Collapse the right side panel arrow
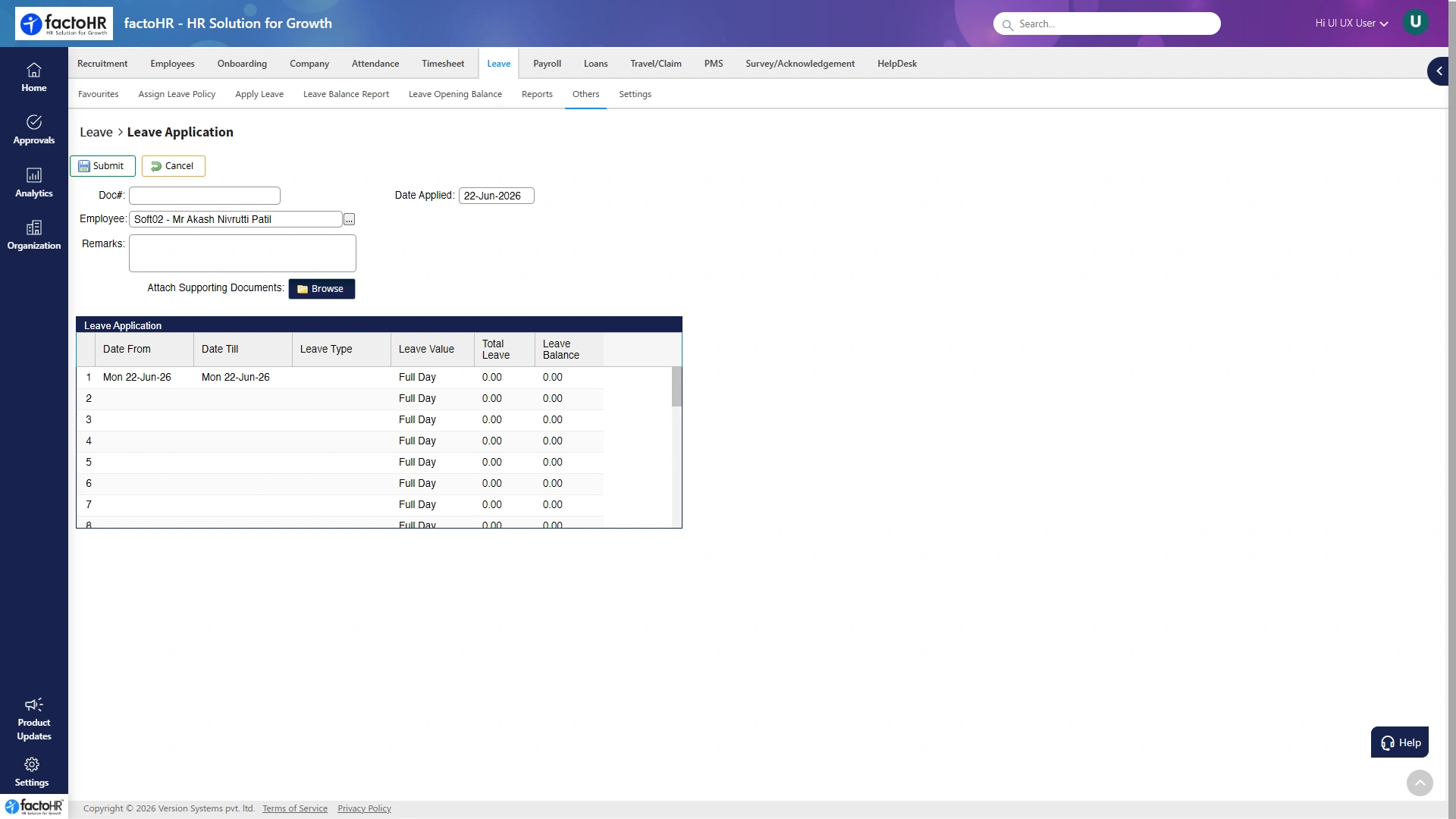Image resolution: width=1456 pixels, height=819 pixels. coord(1439,71)
